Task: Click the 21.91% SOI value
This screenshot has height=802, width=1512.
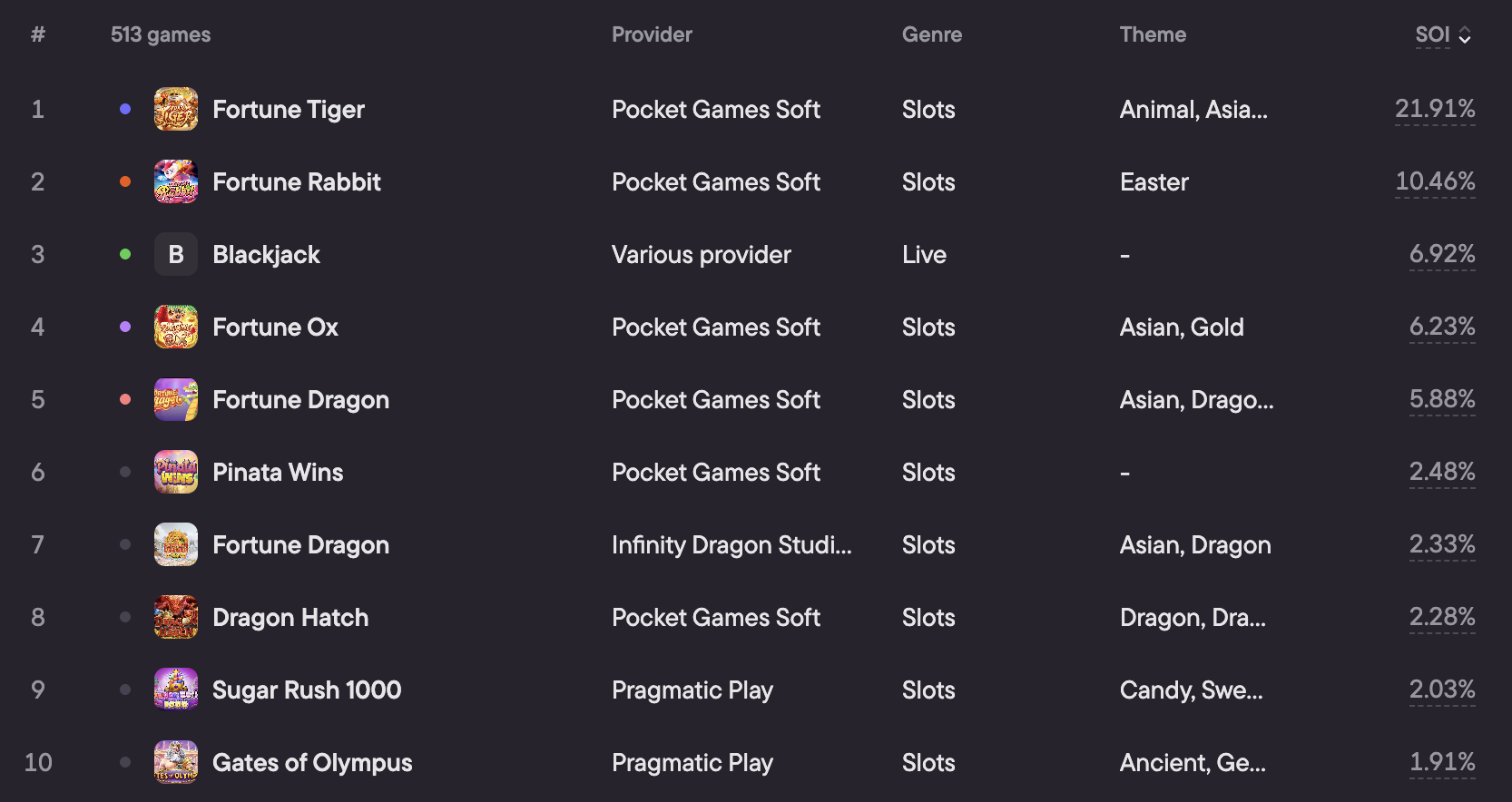Action: point(1435,109)
